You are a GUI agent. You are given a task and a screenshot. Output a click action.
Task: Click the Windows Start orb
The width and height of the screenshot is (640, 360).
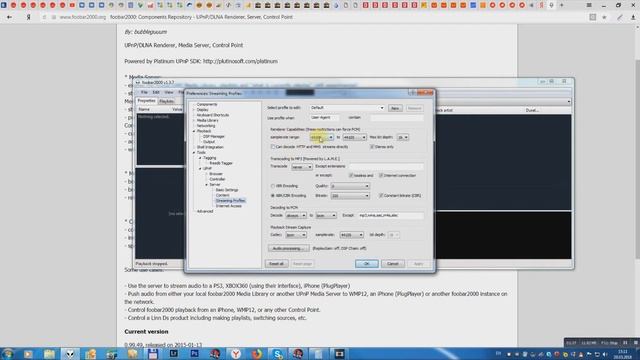click(7, 353)
